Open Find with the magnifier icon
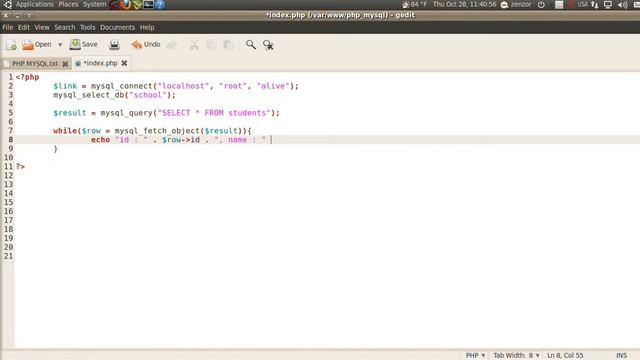640x360 pixels. pyautogui.click(x=251, y=45)
